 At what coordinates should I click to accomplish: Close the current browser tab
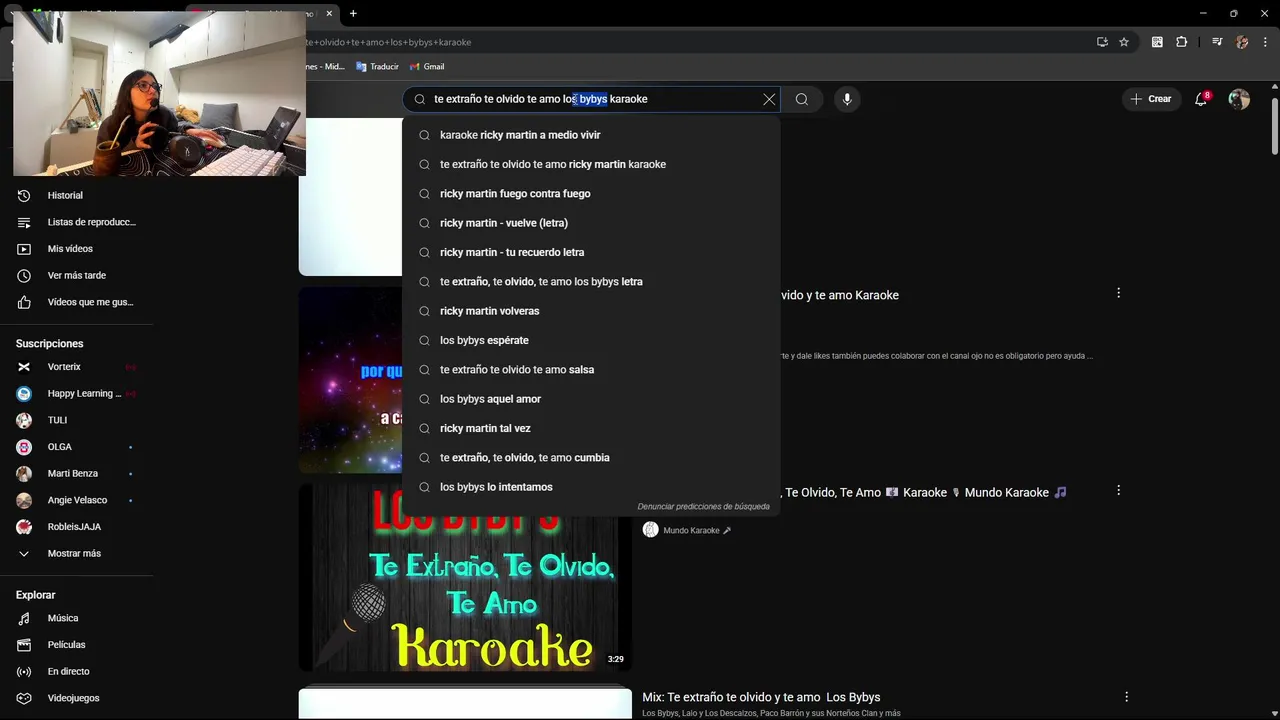pos(329,13)
